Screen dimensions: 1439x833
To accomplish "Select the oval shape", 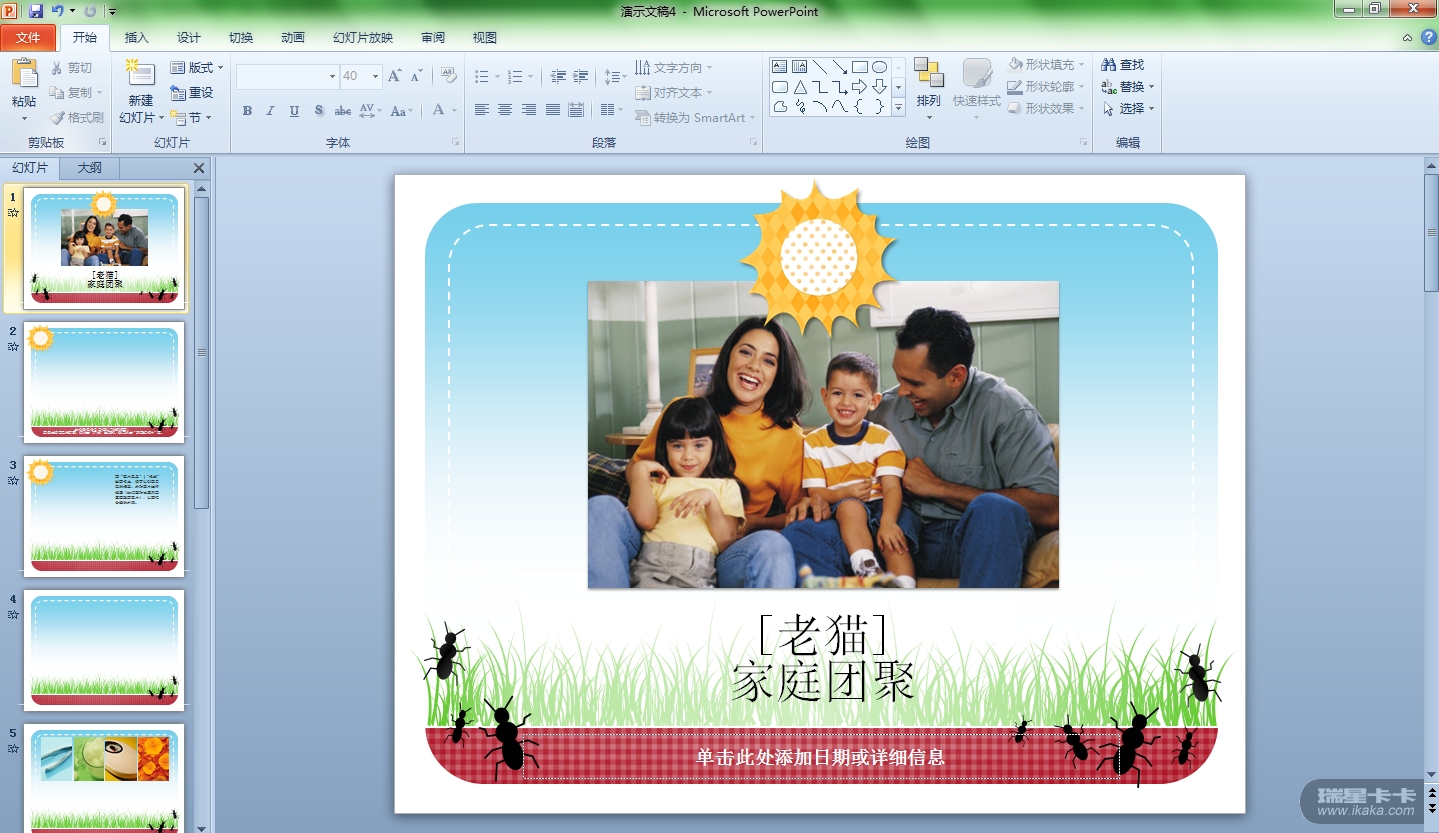I will (x=880, y=67).
